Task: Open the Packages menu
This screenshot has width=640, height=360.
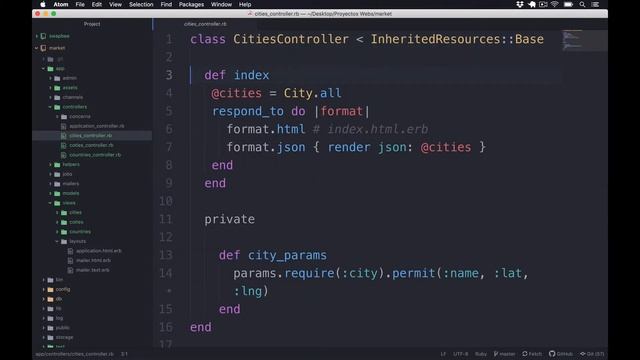Action: click(x=191, y=4)
